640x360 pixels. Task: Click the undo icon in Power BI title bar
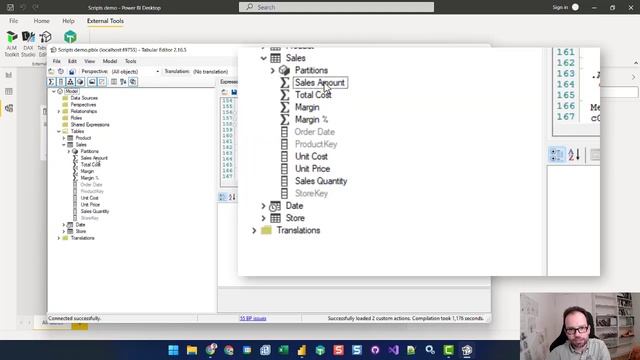(x=23, y=7)
